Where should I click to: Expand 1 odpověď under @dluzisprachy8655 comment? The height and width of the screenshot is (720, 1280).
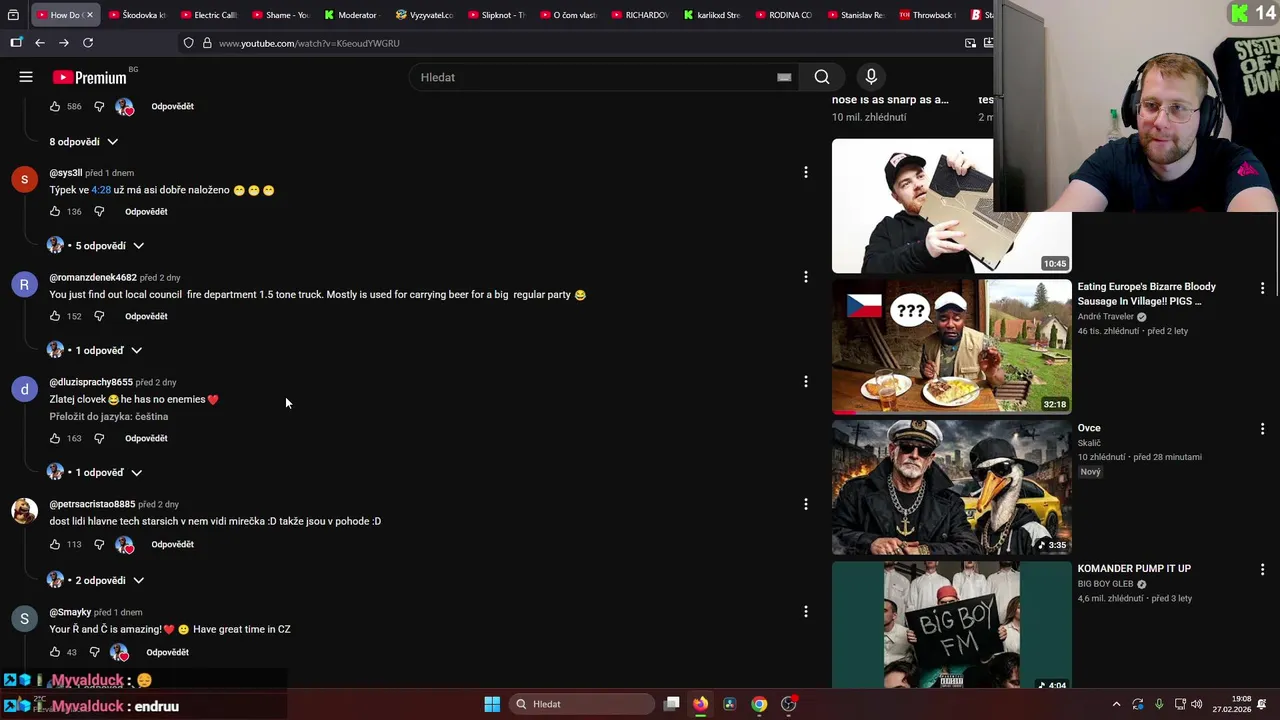coord(95,472)
